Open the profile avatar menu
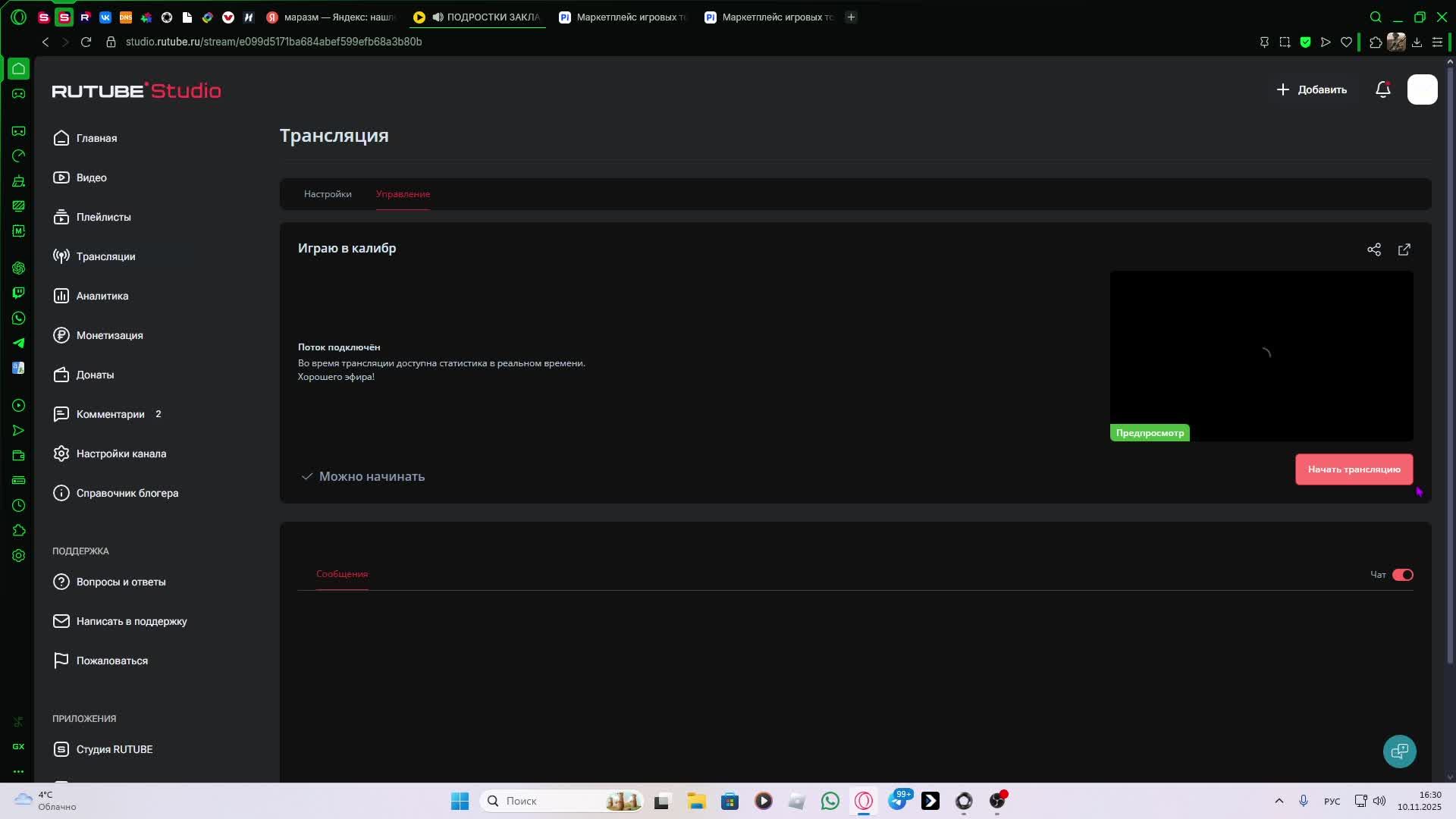 click(x=1422, y=89)
